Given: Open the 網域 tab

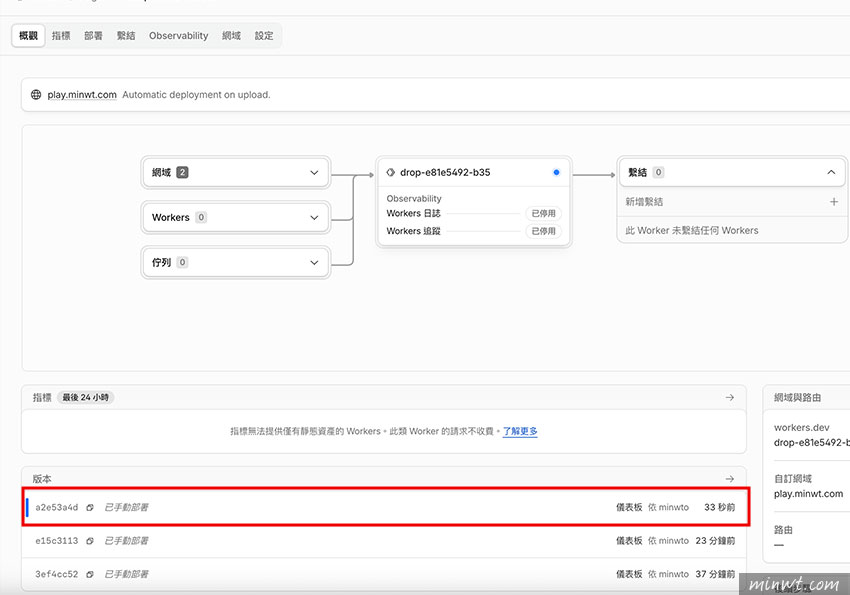Looking at the screenshot, I should 231,36.
